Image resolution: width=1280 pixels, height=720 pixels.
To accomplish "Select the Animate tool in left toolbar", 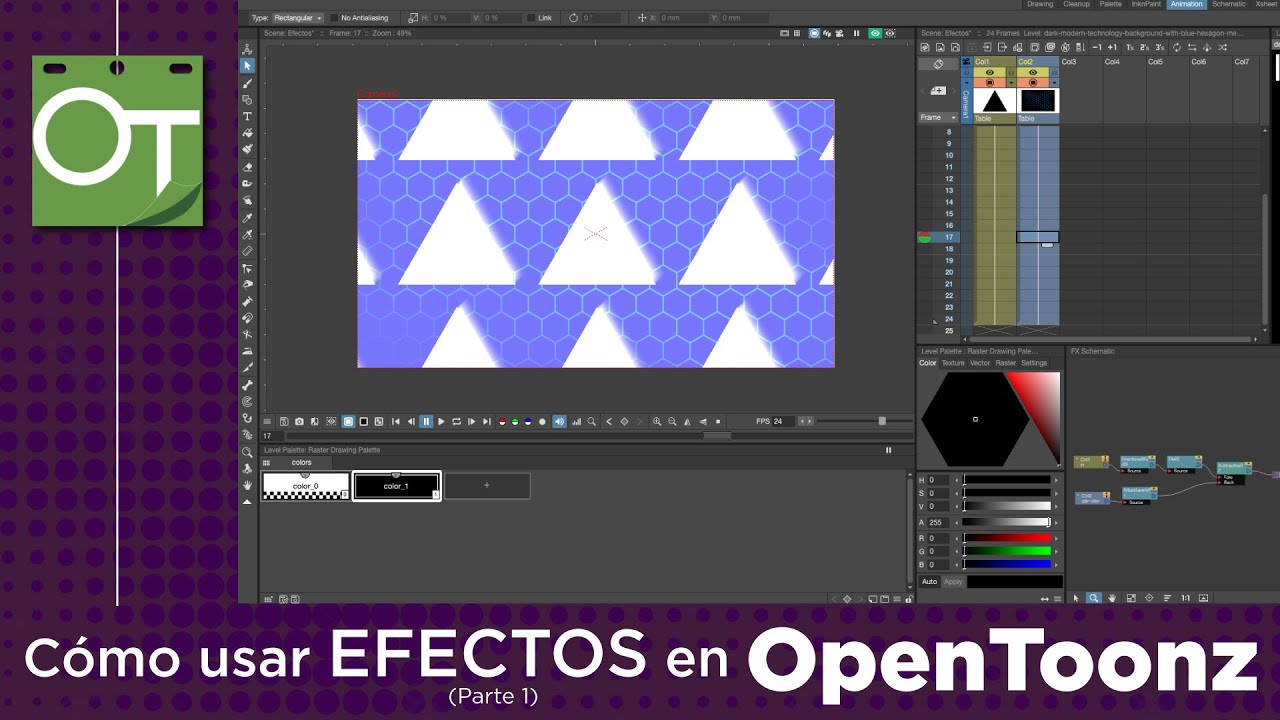I will [247, 48].
